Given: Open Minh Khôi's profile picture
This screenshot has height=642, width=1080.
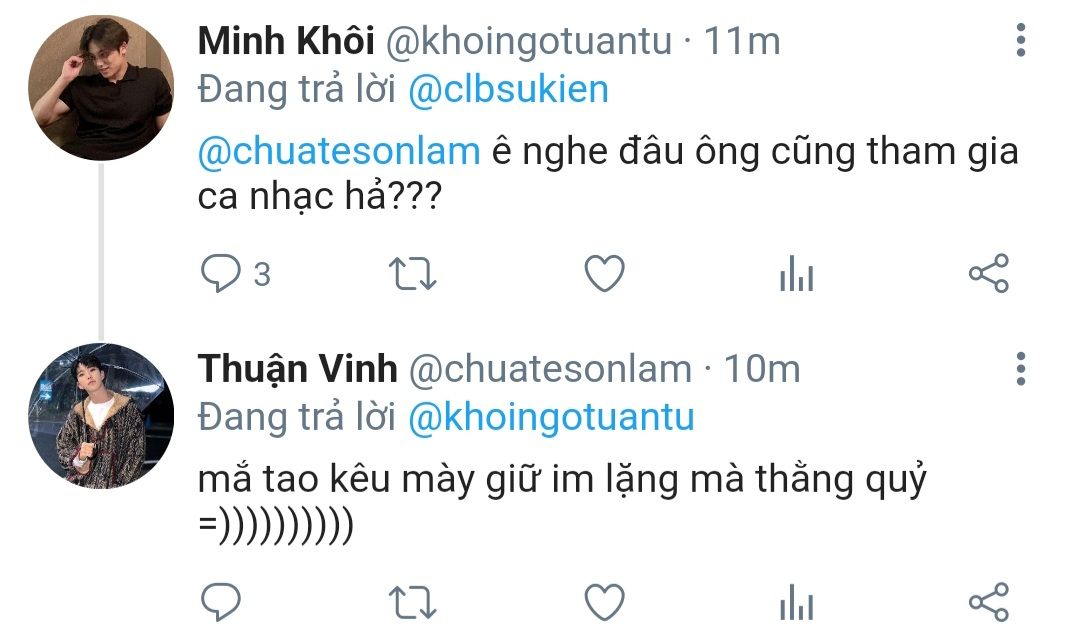Looking at the screenshot, I should [x=101, y=88].
